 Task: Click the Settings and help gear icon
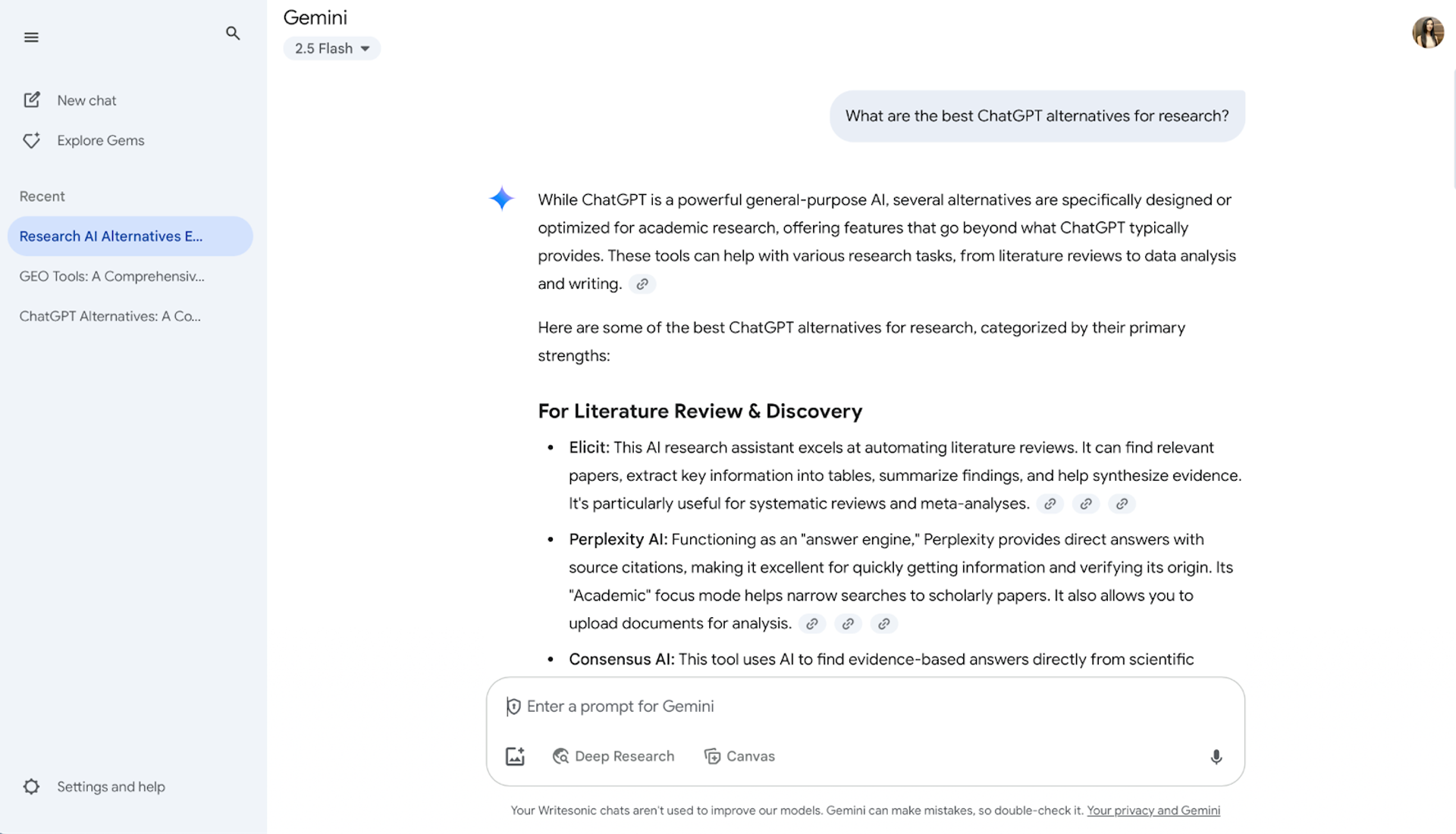point(31,787)
